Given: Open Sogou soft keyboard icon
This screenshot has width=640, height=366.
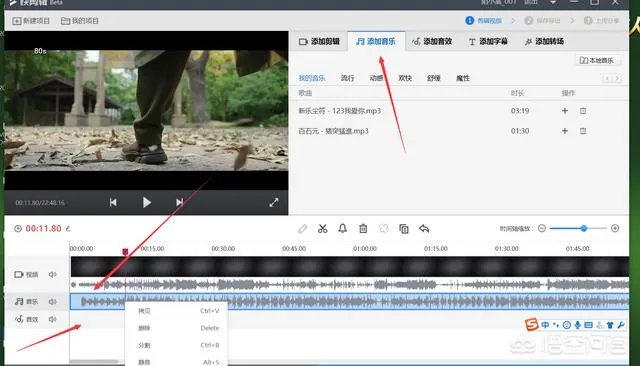Looking at the screenshot, I should pyautogui.click(x=589, y=325).
